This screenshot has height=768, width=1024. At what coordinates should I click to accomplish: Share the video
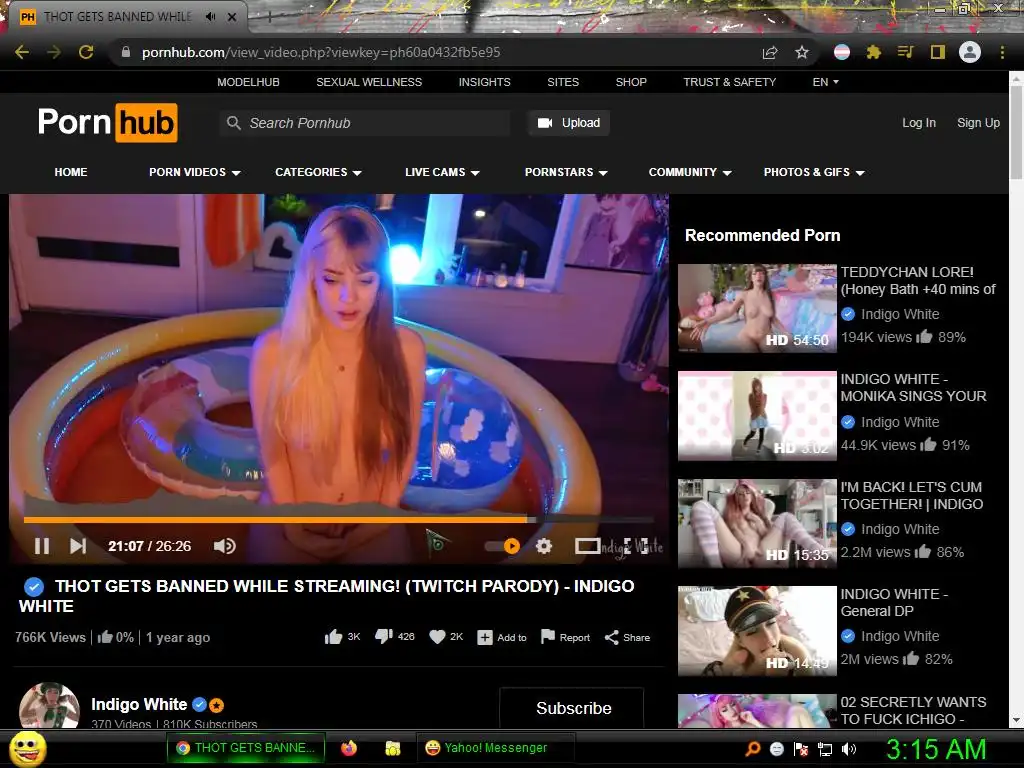pos(627,637)
